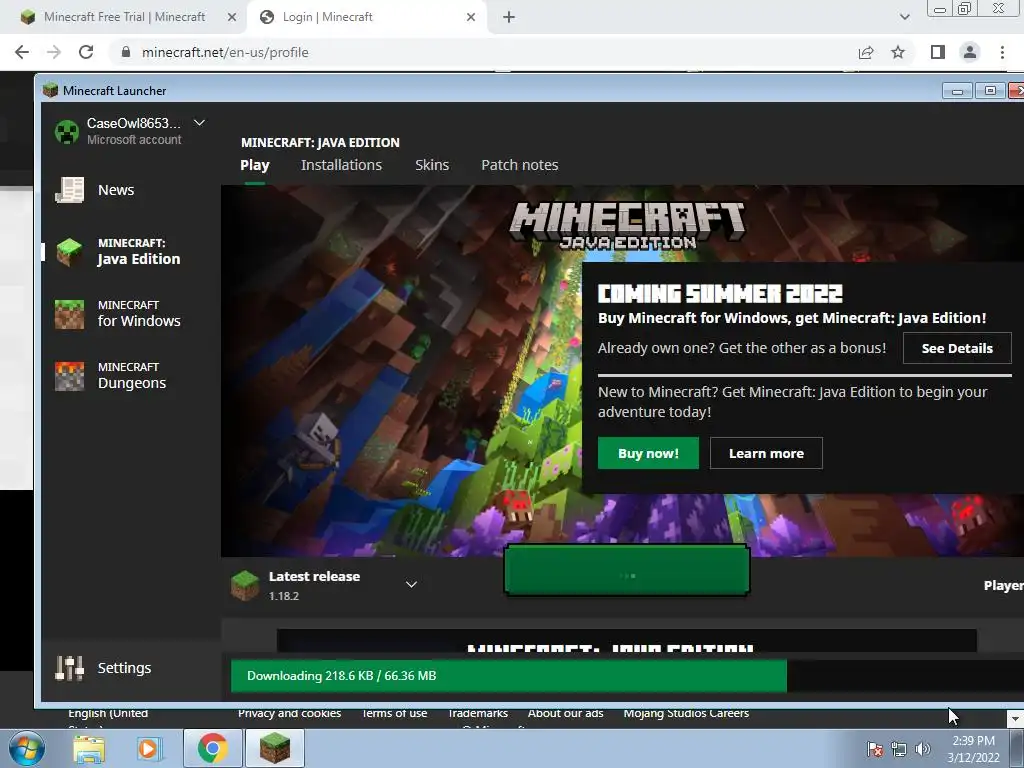This screenshot has height=768, width=1024.
Task: Click the lock site info icon
Action: 126,52
